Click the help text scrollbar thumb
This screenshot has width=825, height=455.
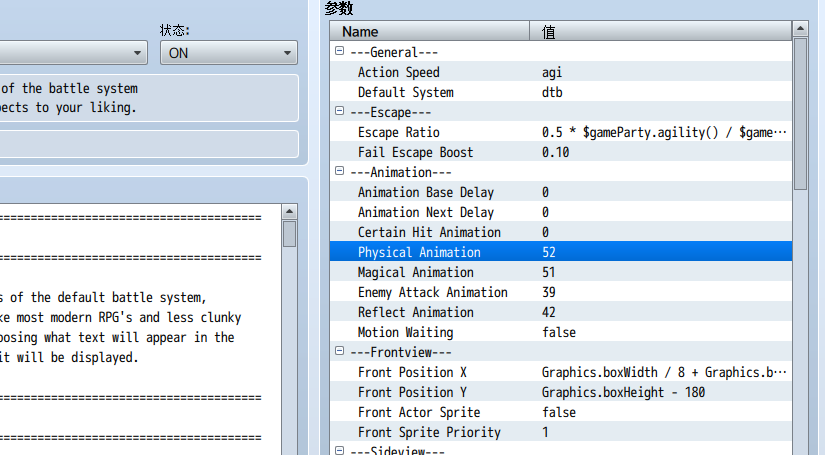tap(289, 234)
